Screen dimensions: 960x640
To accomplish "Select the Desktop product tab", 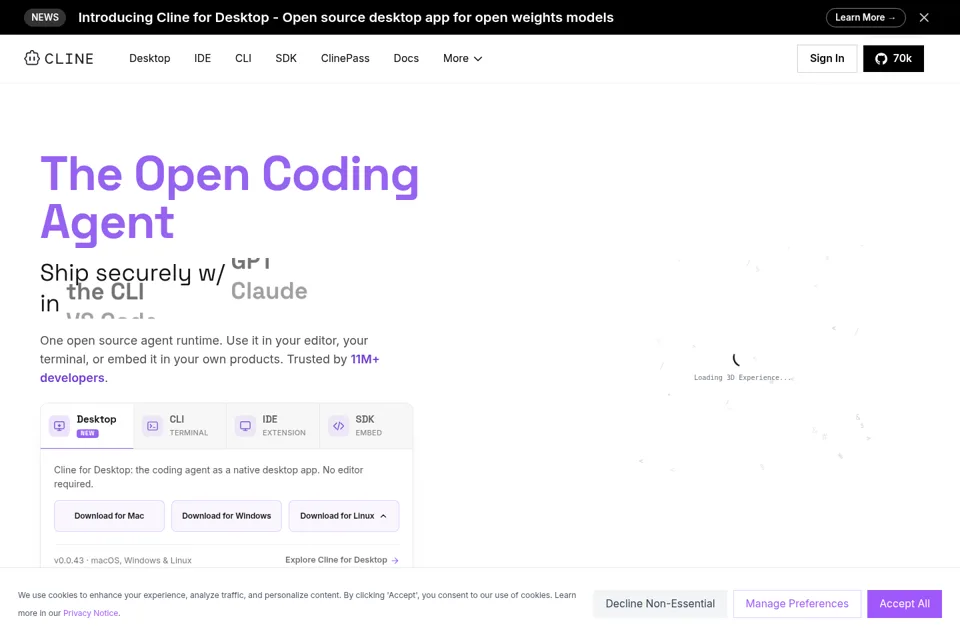I will coord(87,426).
